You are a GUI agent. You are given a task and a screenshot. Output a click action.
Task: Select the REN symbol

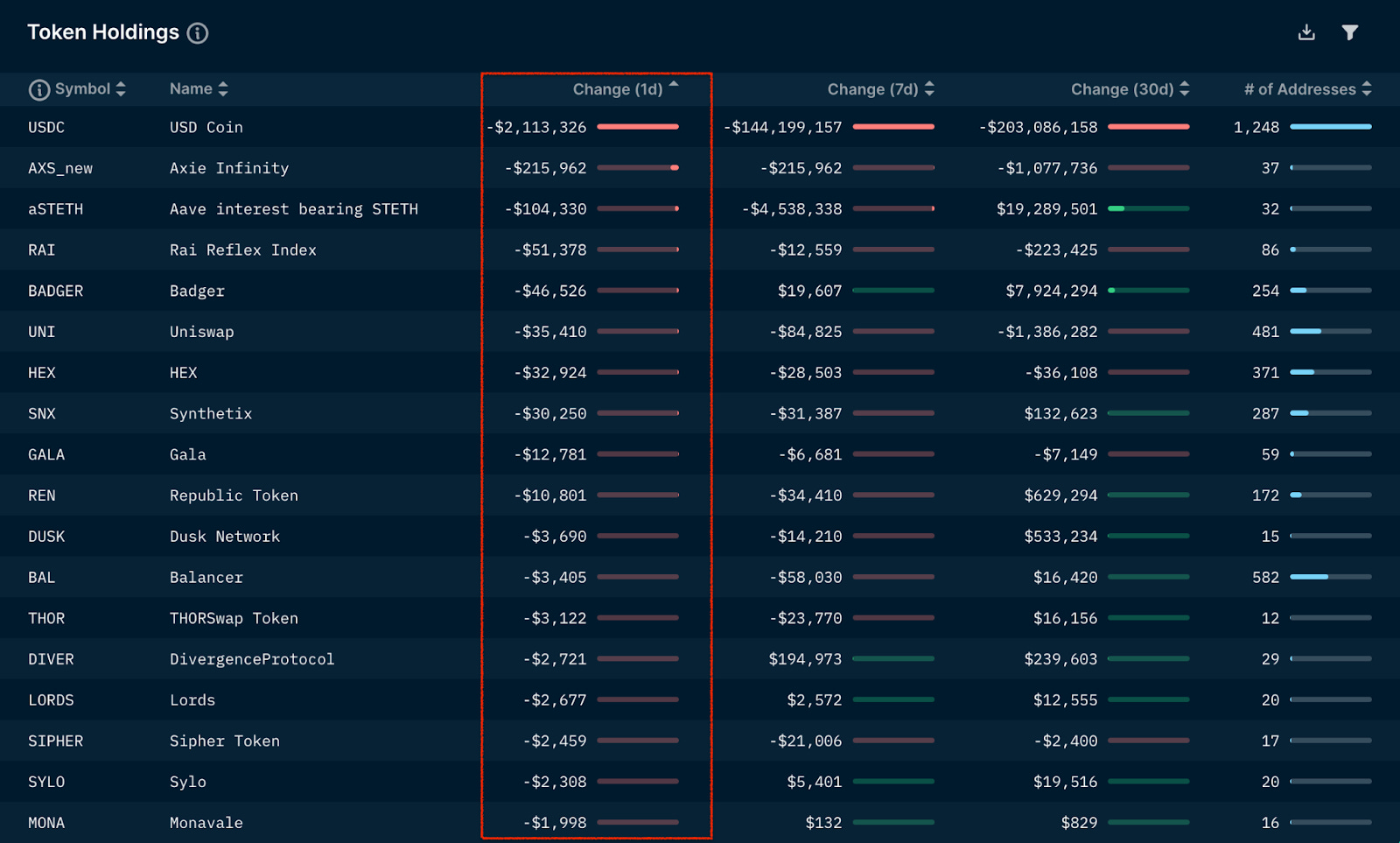(42, 495)
